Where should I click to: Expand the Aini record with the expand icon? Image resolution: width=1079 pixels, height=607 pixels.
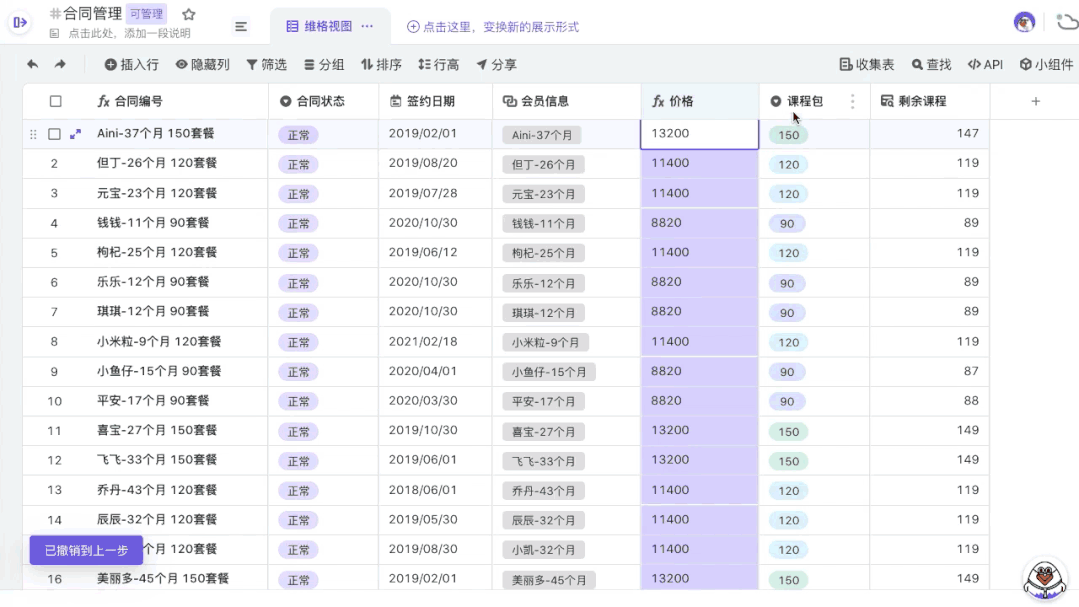(77, 133)
